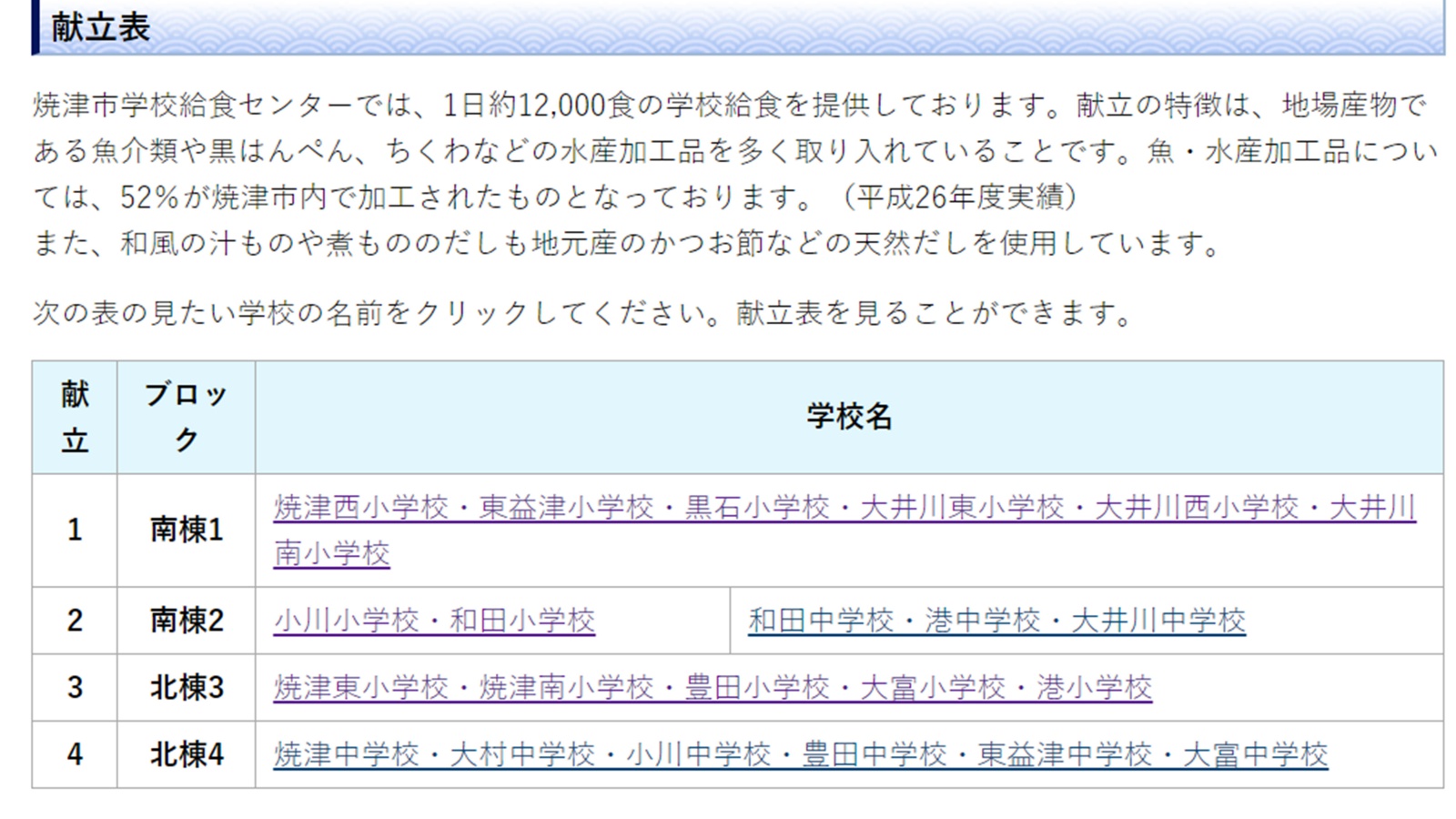Open the 焼津西小学校 menu link

tap(361, 508)
